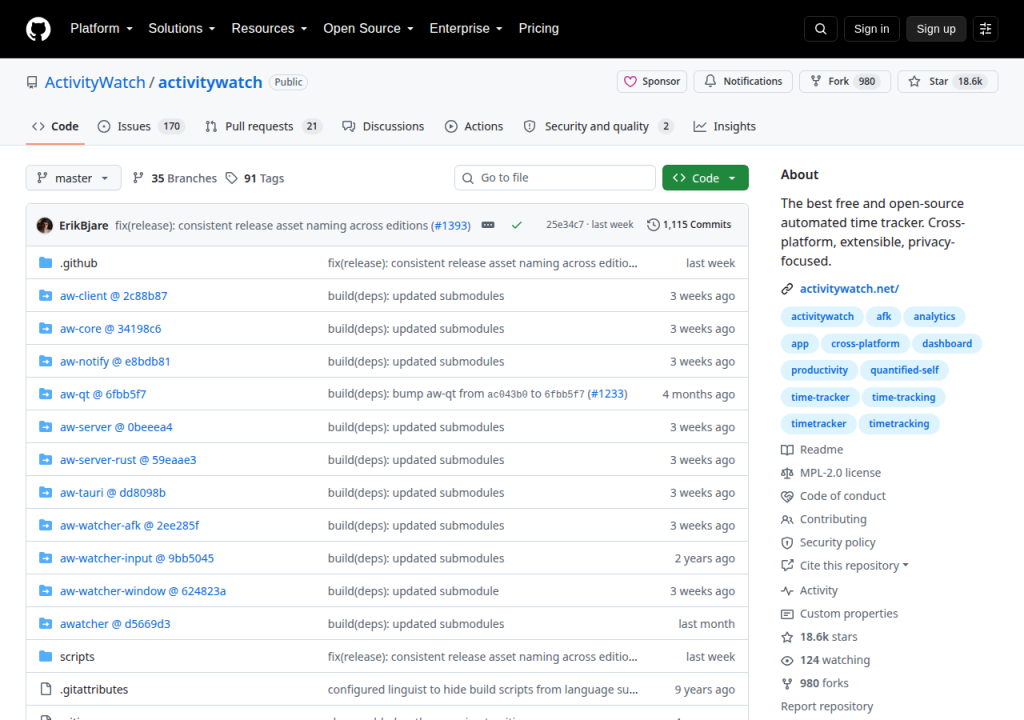Click the Sponsor button
The height and width of the screenshot is (720, 1024).
pyautogui.click(x=652, y=81)
